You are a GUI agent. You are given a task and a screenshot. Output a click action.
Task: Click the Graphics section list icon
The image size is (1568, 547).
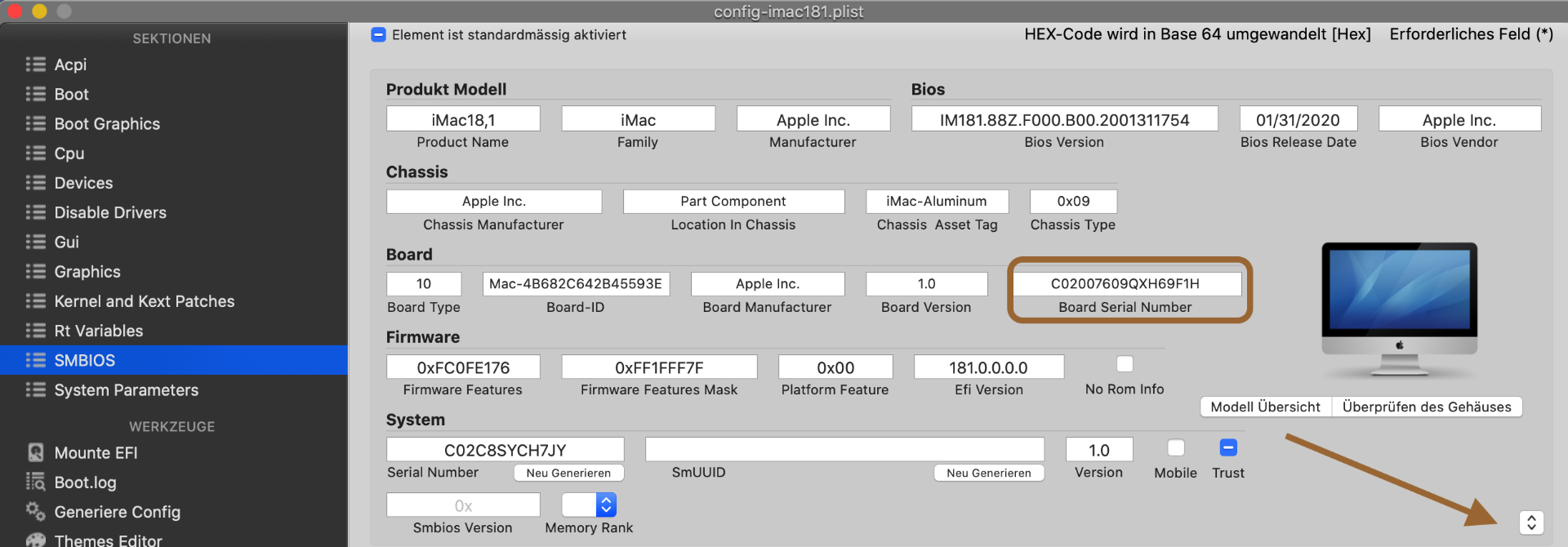click(35, 271)
